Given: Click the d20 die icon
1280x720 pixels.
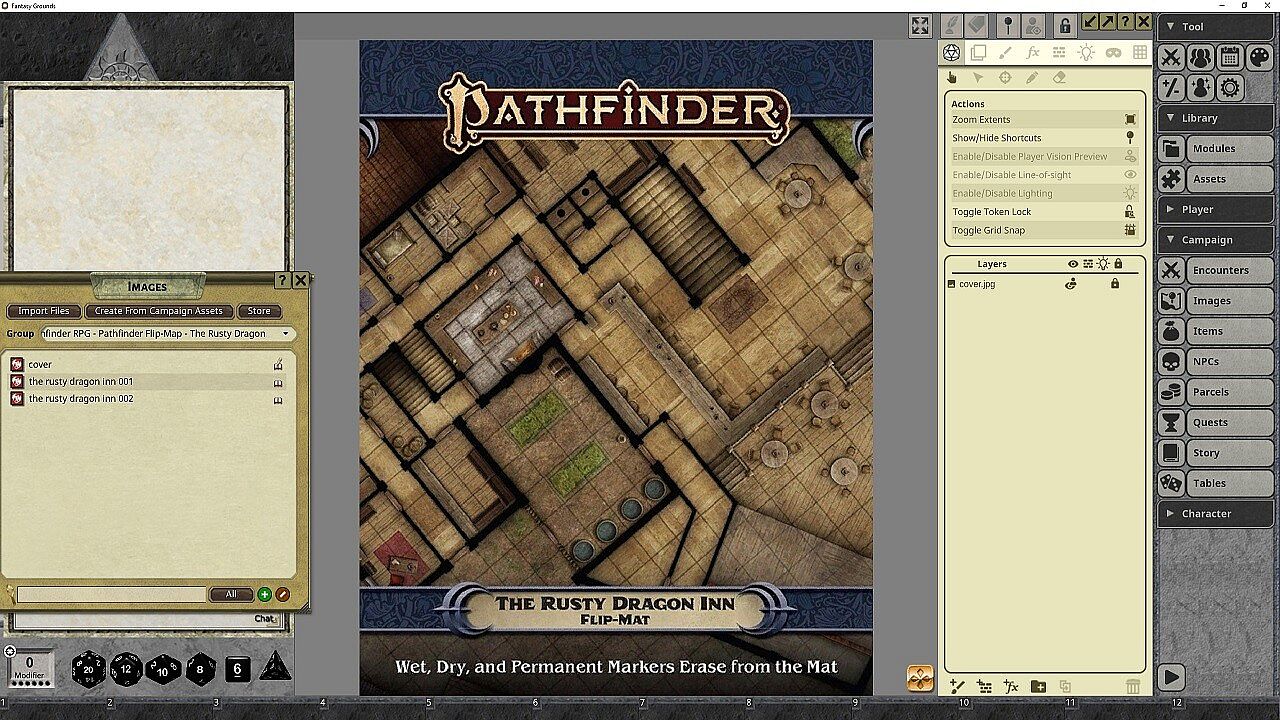Looking at the screenshot, I should [x=88, y=669].
